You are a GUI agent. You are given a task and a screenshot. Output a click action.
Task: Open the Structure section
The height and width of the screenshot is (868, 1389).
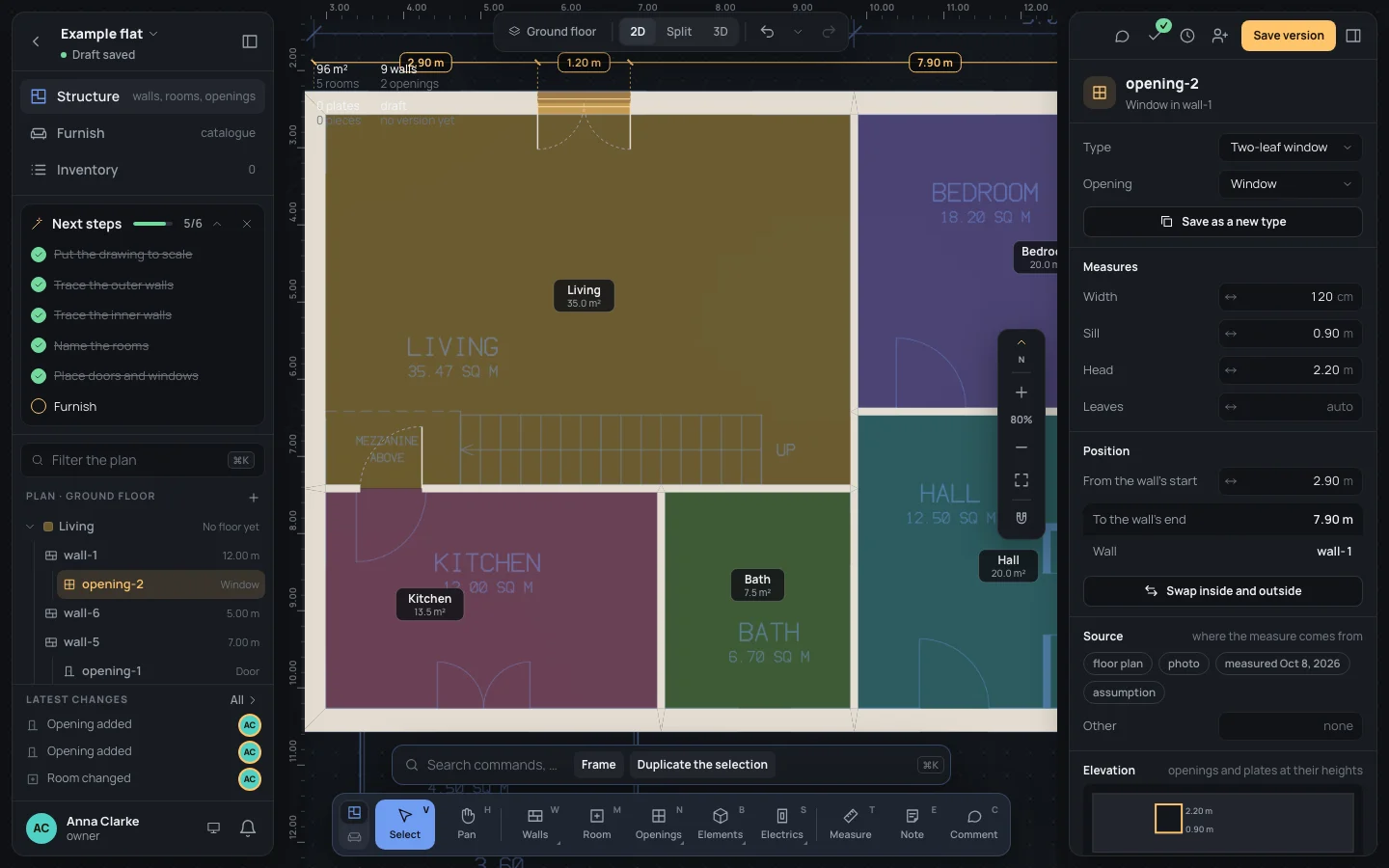pyautogui.click(x=143, y=96)
